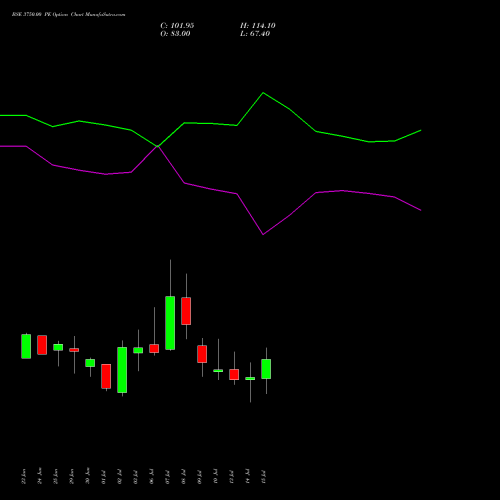Click the last date label on the x-axis
Image resolution: width=500 pixels, height=500 pixels.
(264, 477)
